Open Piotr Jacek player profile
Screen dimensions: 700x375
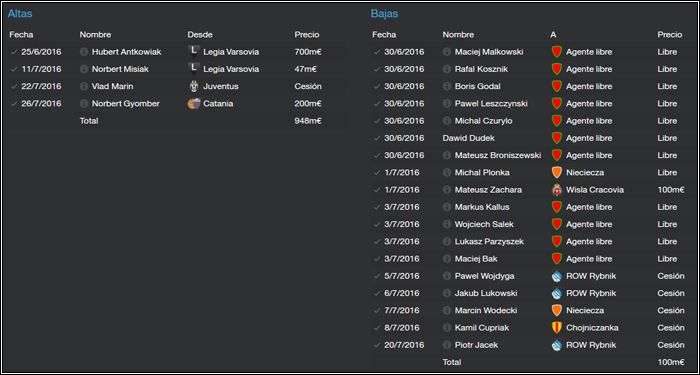(x=476, y=345)
